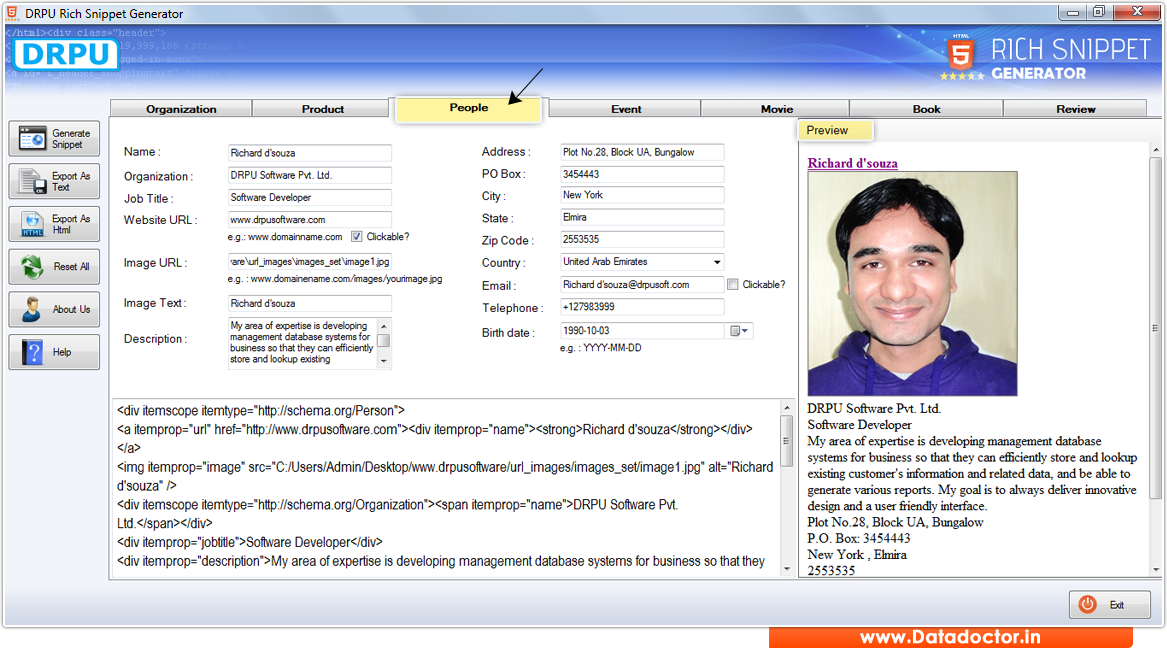The width and height of the screenshot is (1167, 648).
Task: Click the Description scroll down arrow
Action: (384, 361)
